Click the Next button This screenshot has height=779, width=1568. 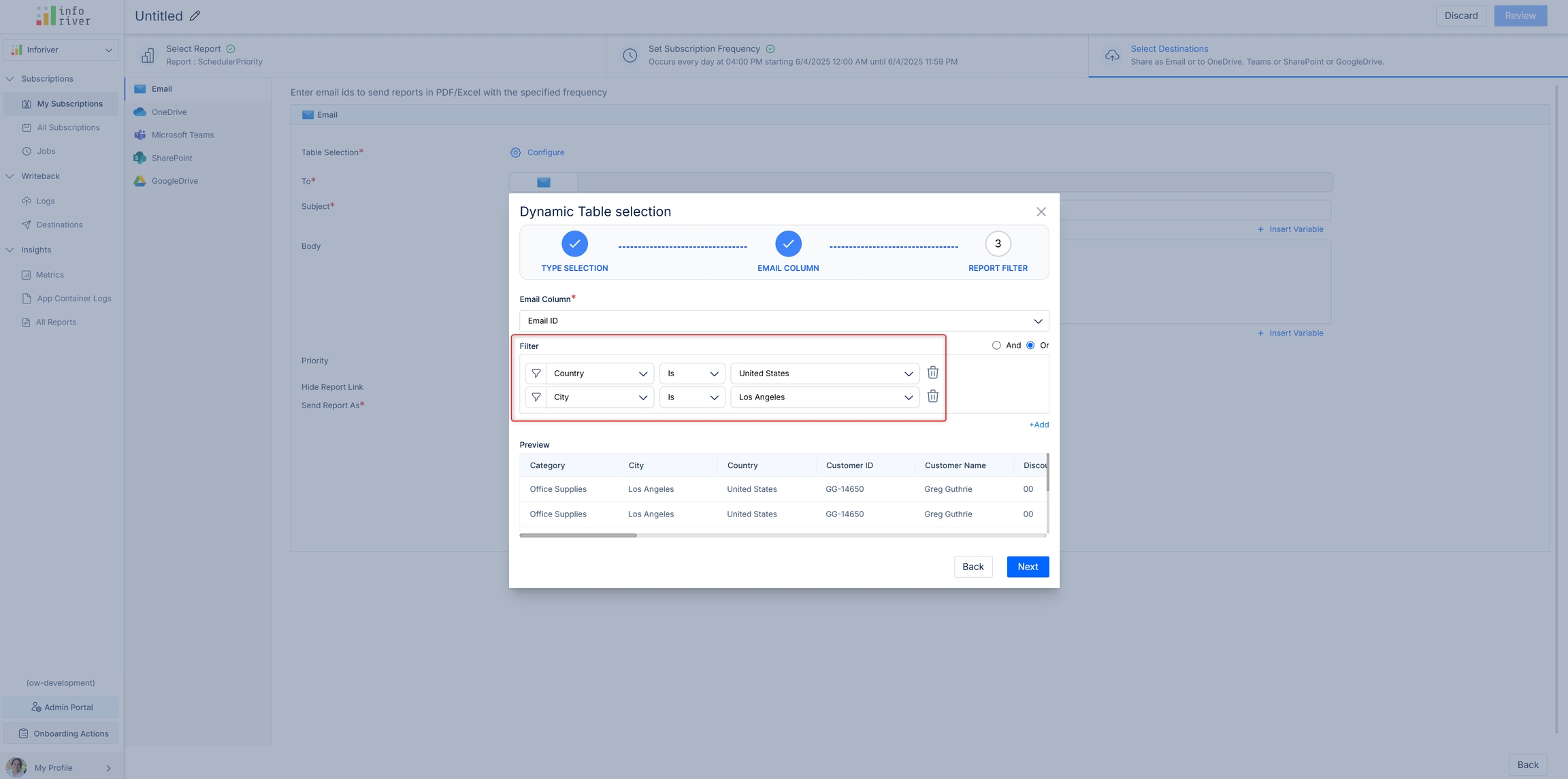1027,567
